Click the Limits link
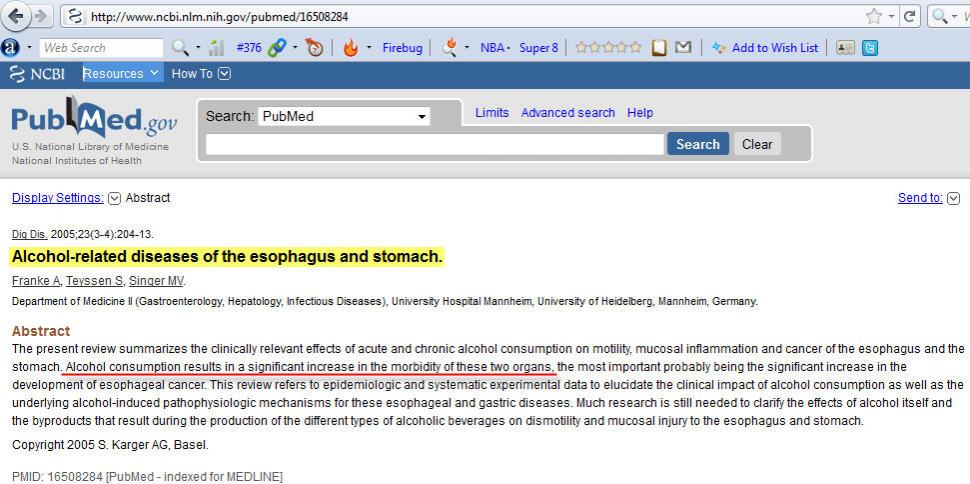This screenshot has width=970, height=484. coord(491,113)
